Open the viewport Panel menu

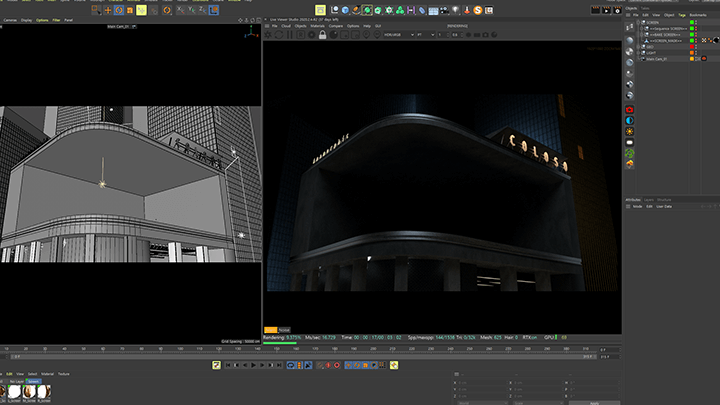pyautogui.click(x=68, y=20)
